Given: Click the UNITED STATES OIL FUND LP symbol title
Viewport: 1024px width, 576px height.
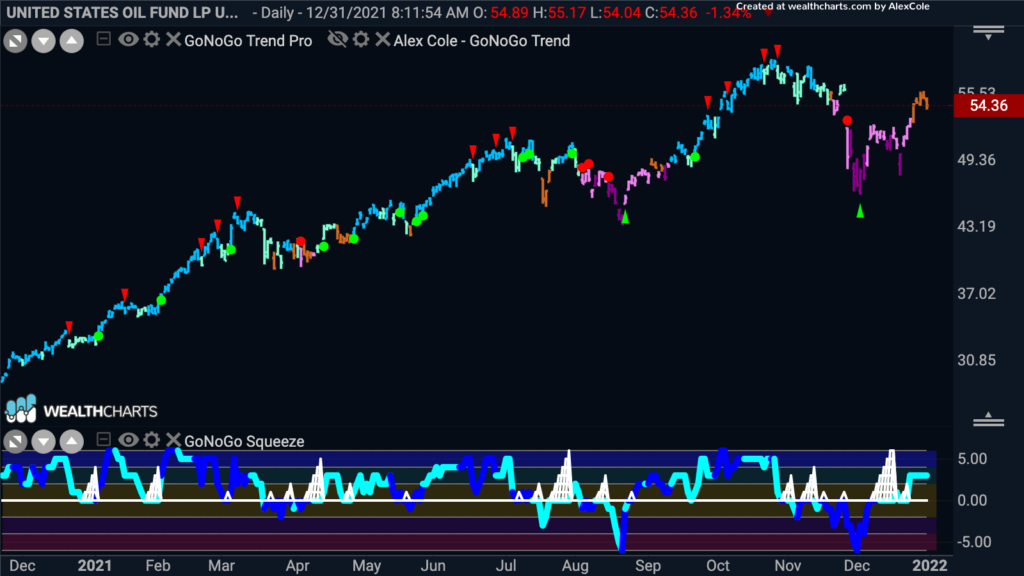Looking at the screenshot, I should point(123,12).
